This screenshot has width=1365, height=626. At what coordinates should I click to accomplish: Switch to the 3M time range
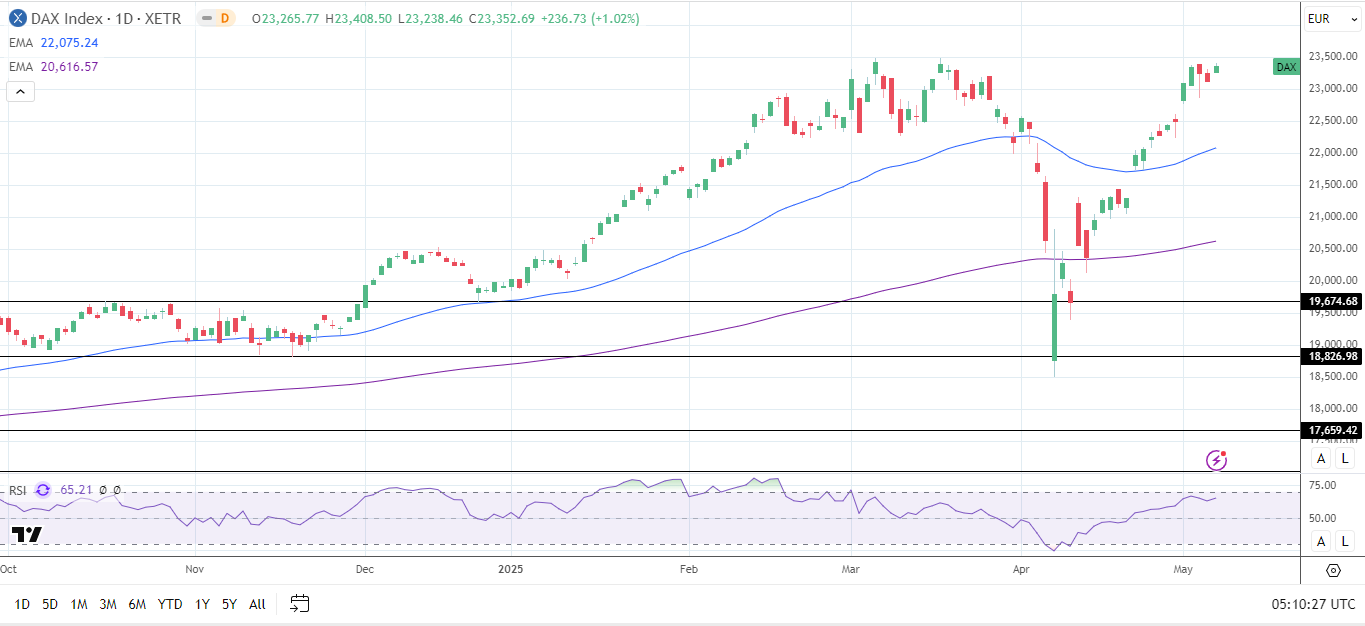pos(108,604)
